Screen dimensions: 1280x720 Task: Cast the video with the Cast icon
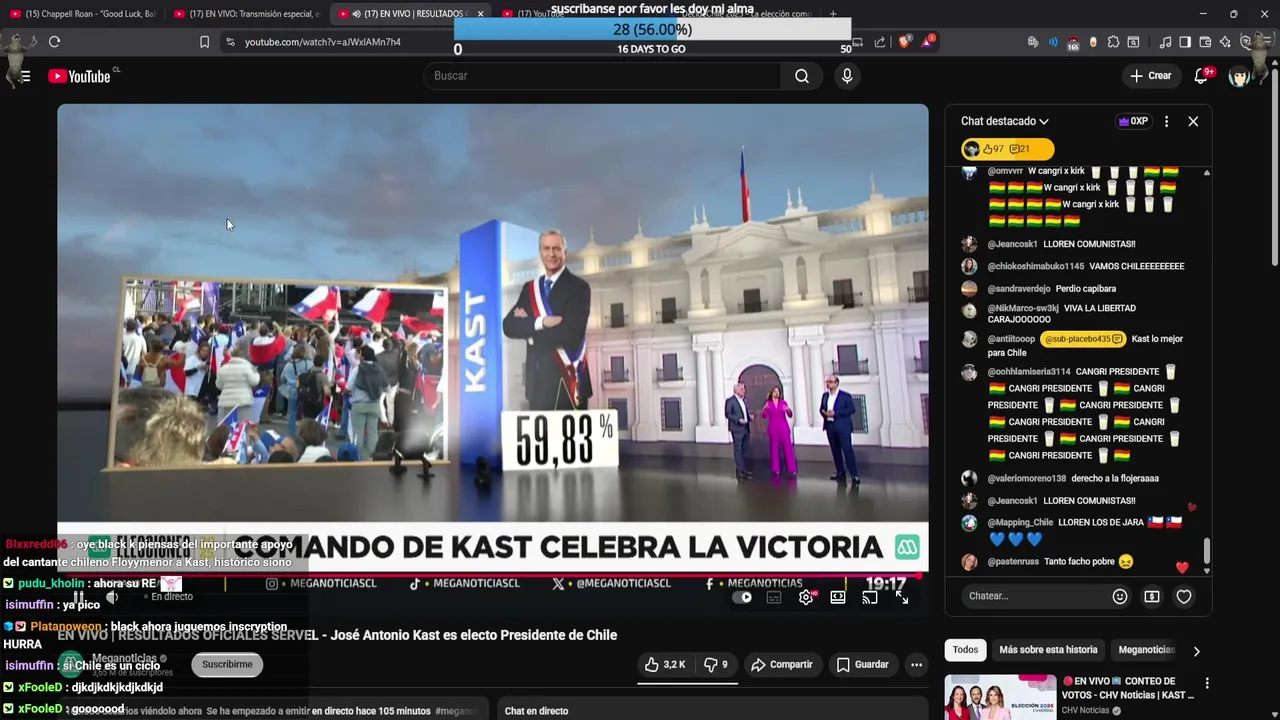point(870,597)
